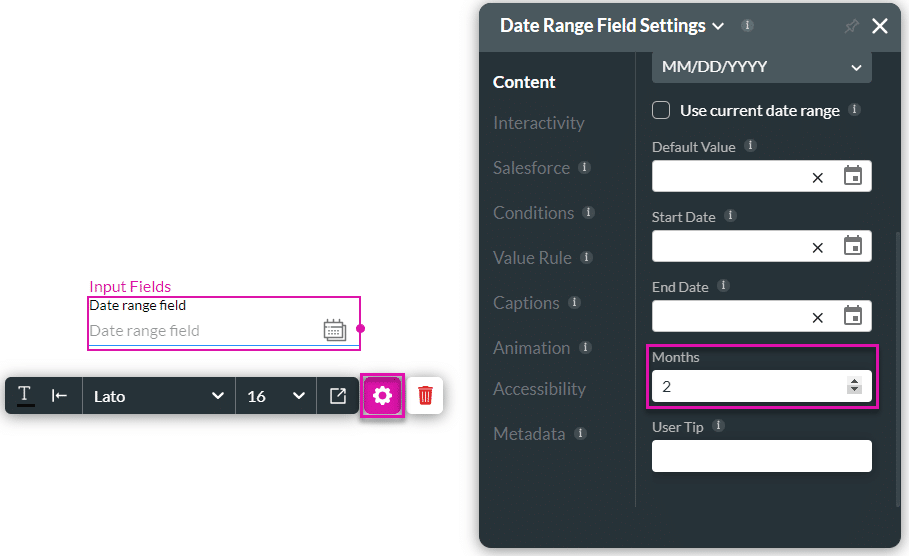Click the red trash delete icon
This screenshot has width=909, height=556.
(425, 396)
